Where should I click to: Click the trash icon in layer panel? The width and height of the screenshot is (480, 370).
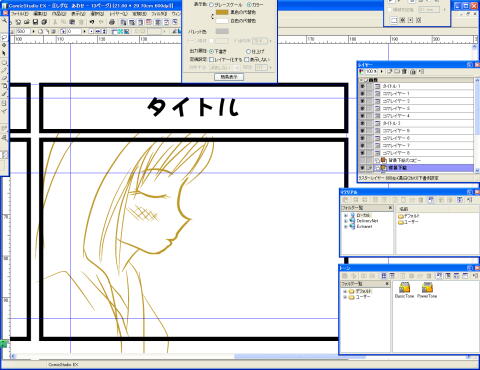[x=404, y=71]
